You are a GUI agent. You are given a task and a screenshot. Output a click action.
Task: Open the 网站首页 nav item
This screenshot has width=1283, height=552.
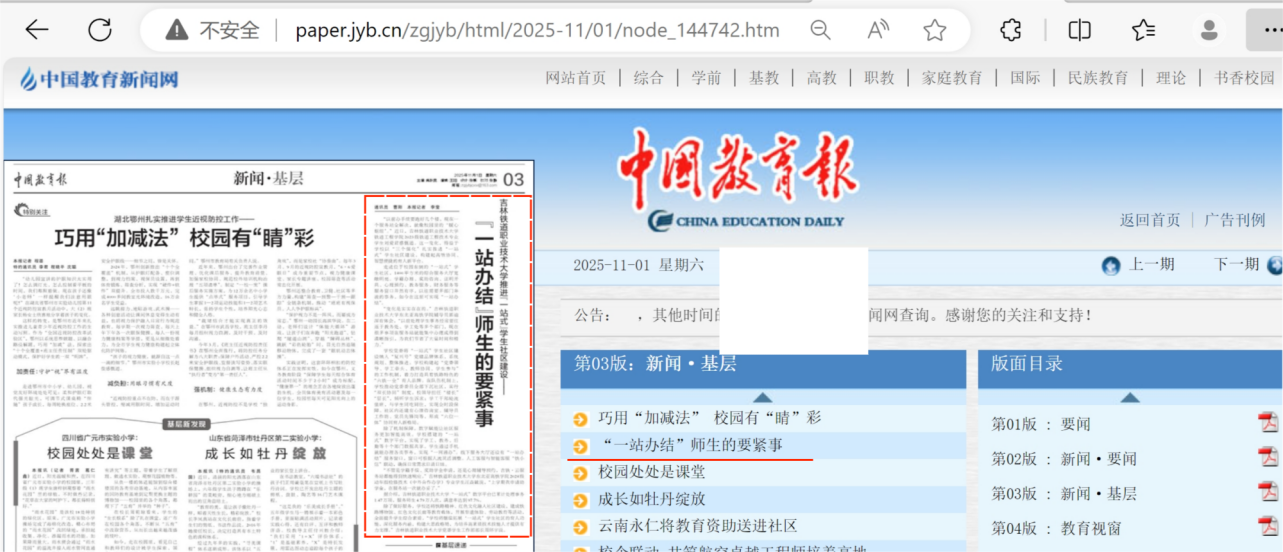576,78
